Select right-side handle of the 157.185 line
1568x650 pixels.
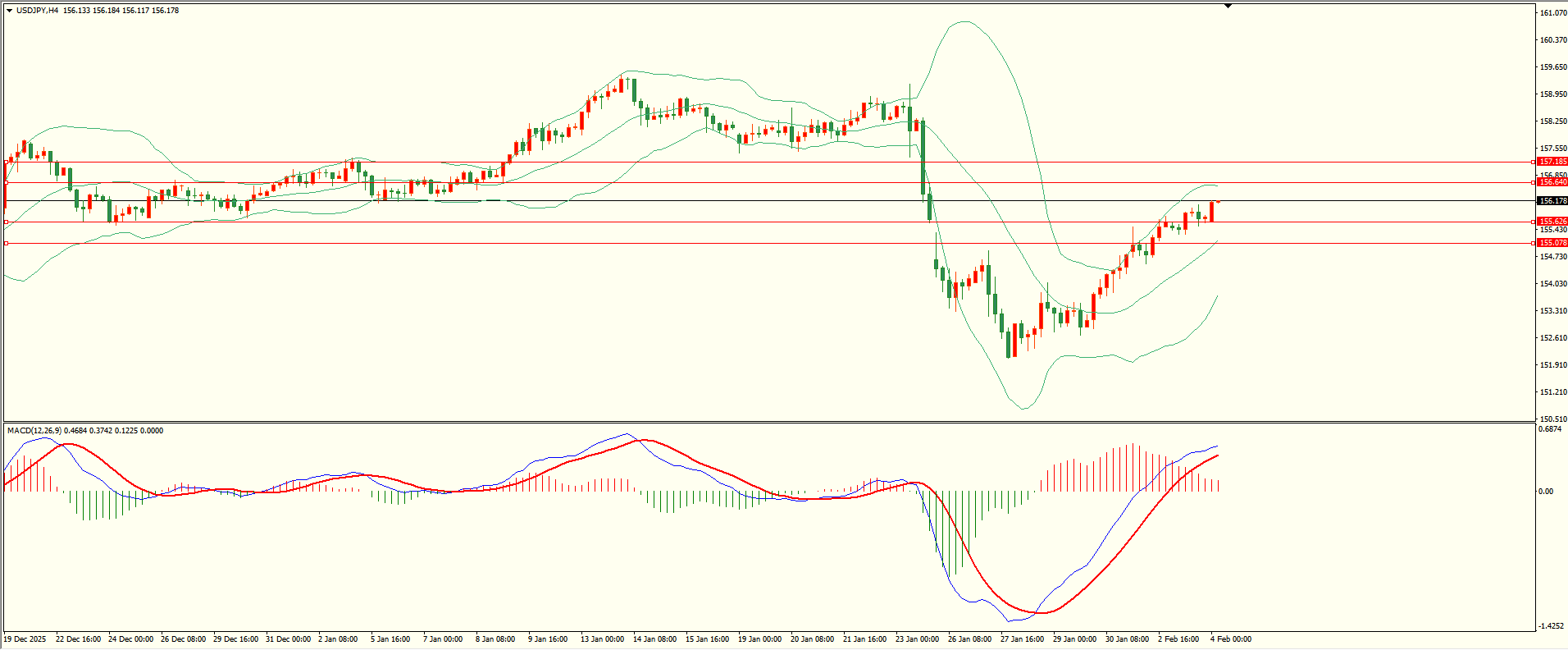point(1534,162)
